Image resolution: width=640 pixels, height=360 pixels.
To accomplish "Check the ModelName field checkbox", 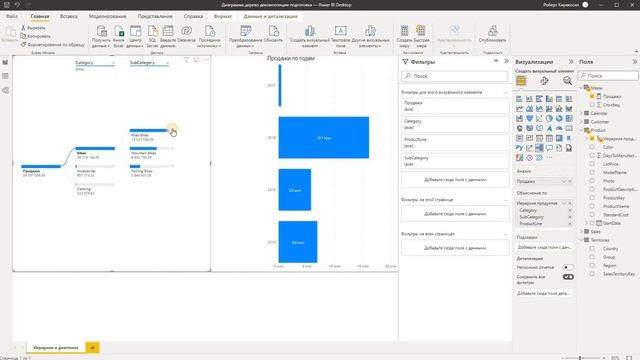I will (592, 172).
